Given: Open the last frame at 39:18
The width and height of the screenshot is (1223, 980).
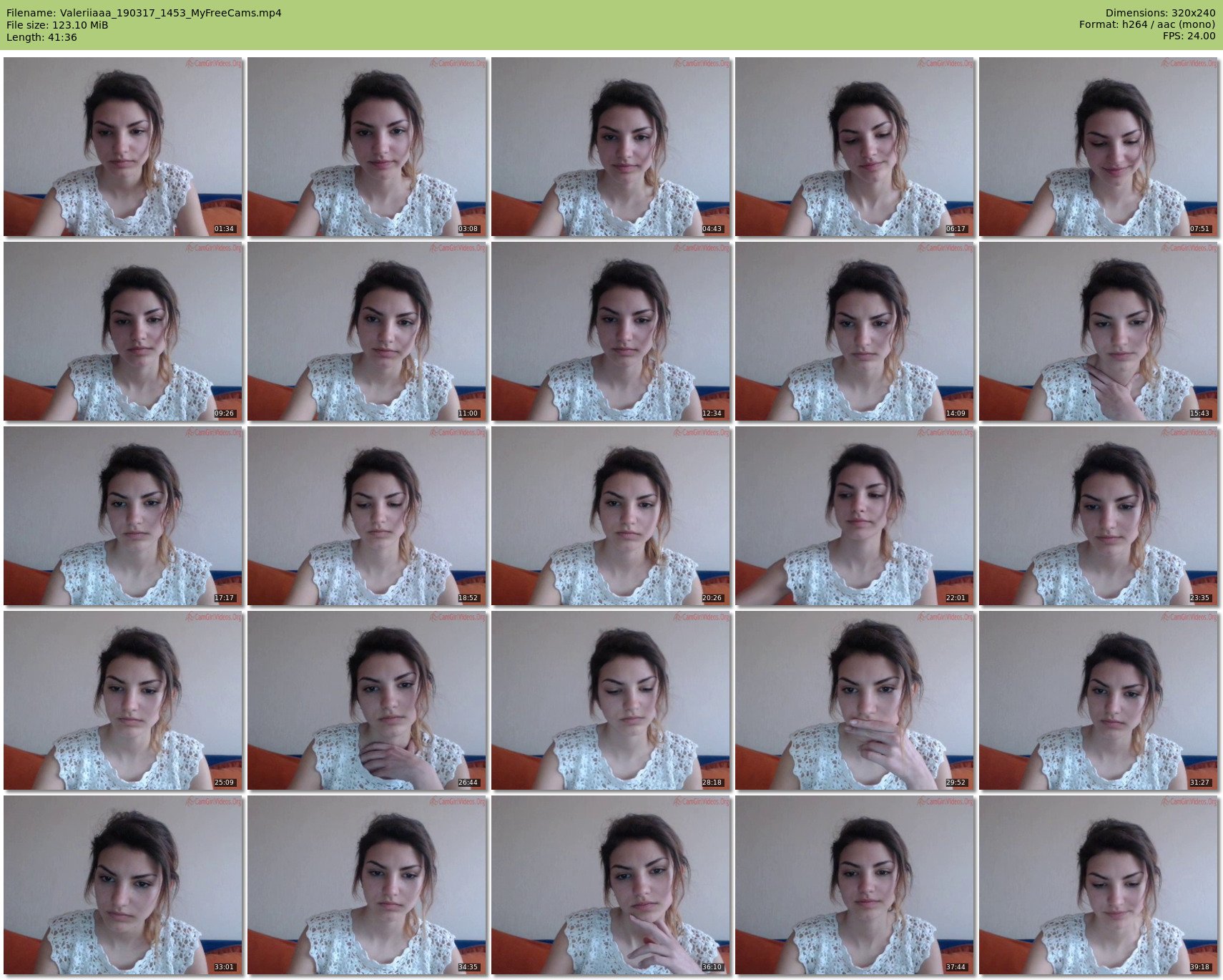Looking at the screenshot, I should (x=1098, y=885).
